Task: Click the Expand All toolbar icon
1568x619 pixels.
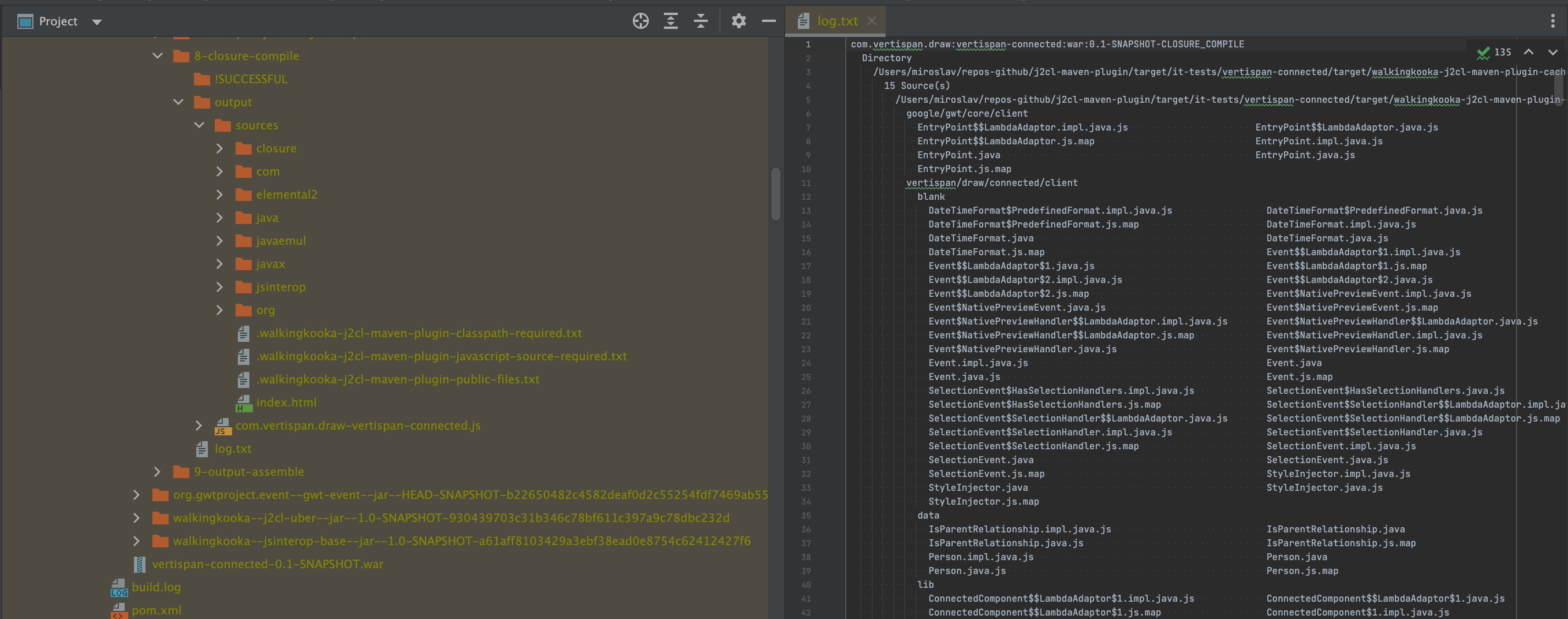Action: 671,21
